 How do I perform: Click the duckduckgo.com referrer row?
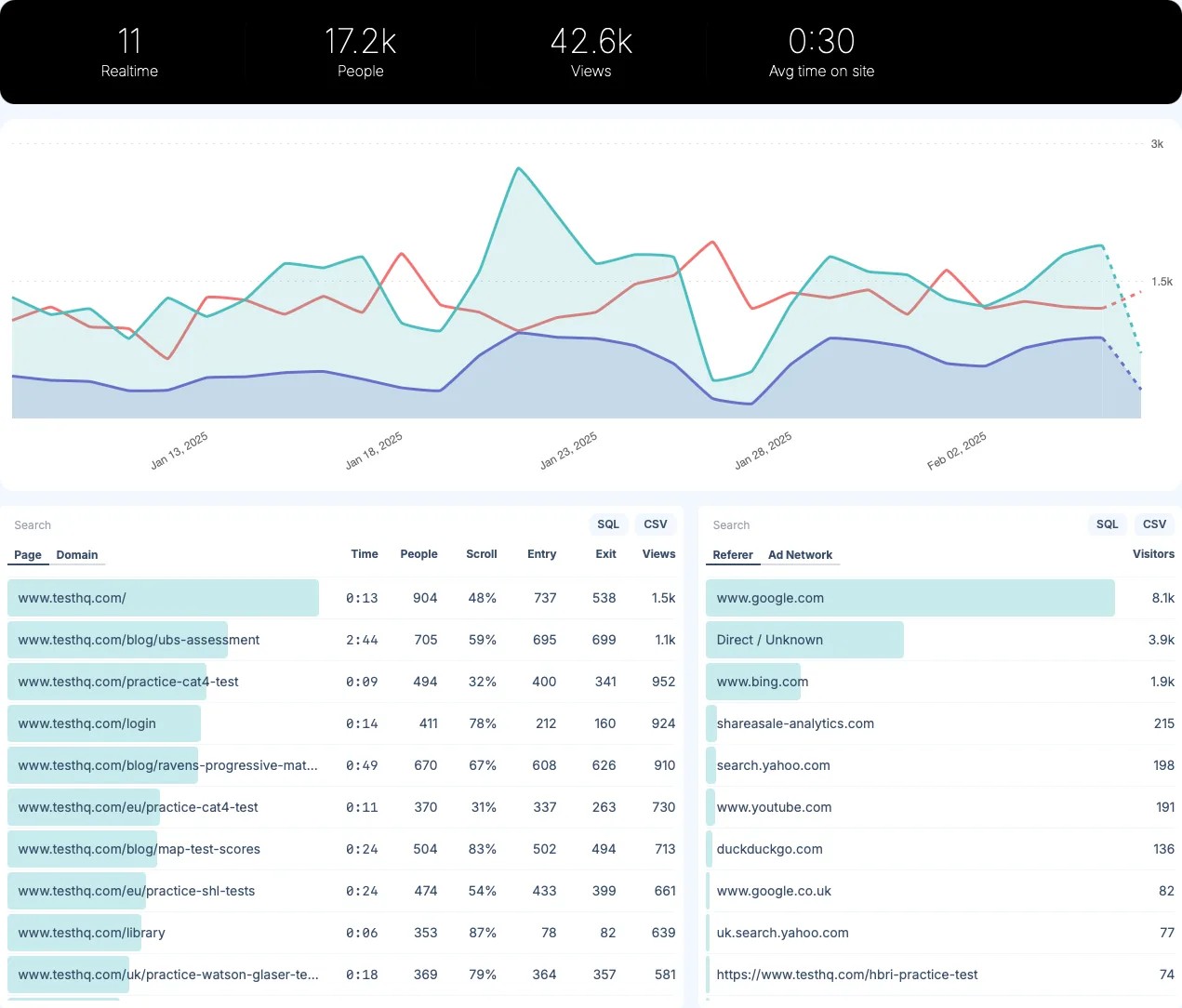[769, 849]
